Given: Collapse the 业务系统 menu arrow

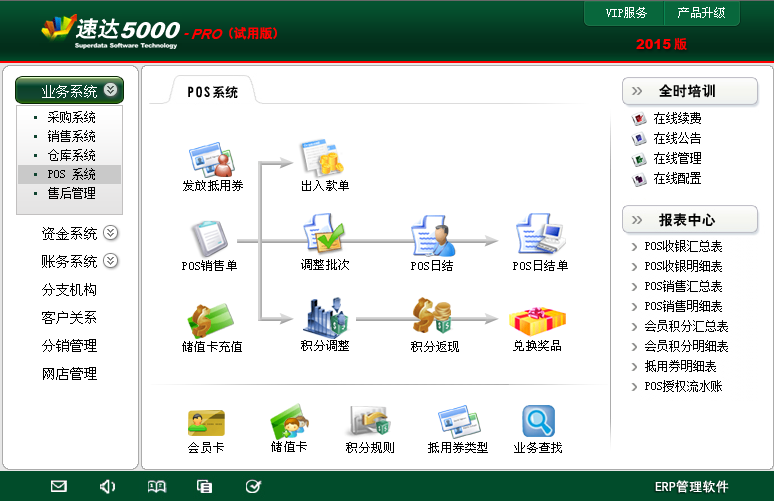Looking at the screenshot, I should pyautogui.click(x=111, y=89).
